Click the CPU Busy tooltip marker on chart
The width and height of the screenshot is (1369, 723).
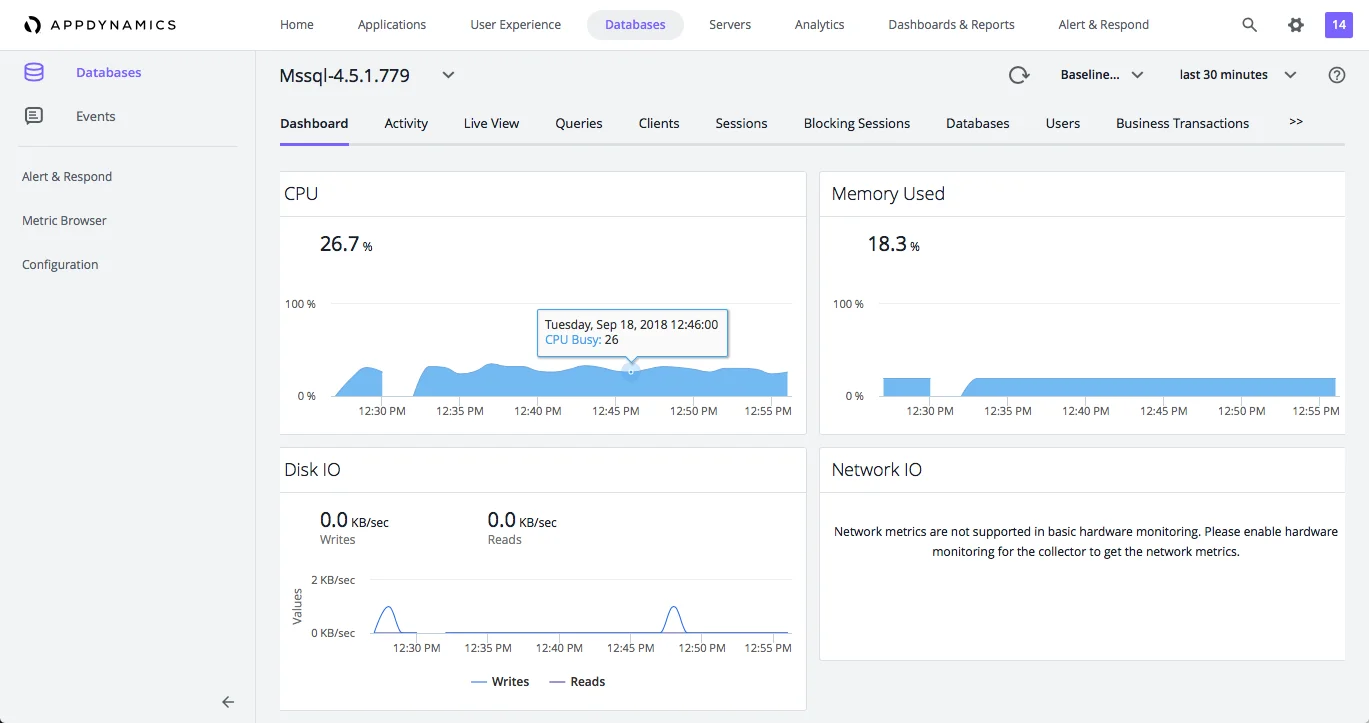630,371
